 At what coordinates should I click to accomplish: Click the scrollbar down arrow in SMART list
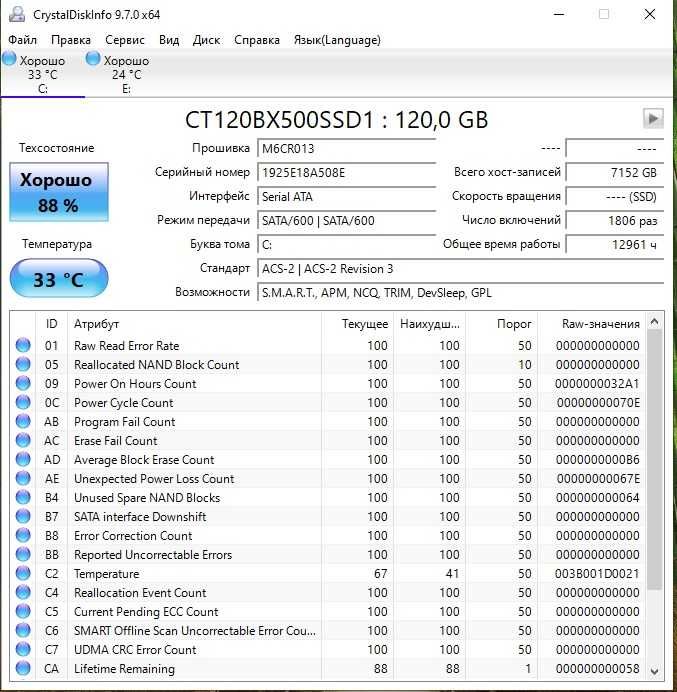(654, 671)
